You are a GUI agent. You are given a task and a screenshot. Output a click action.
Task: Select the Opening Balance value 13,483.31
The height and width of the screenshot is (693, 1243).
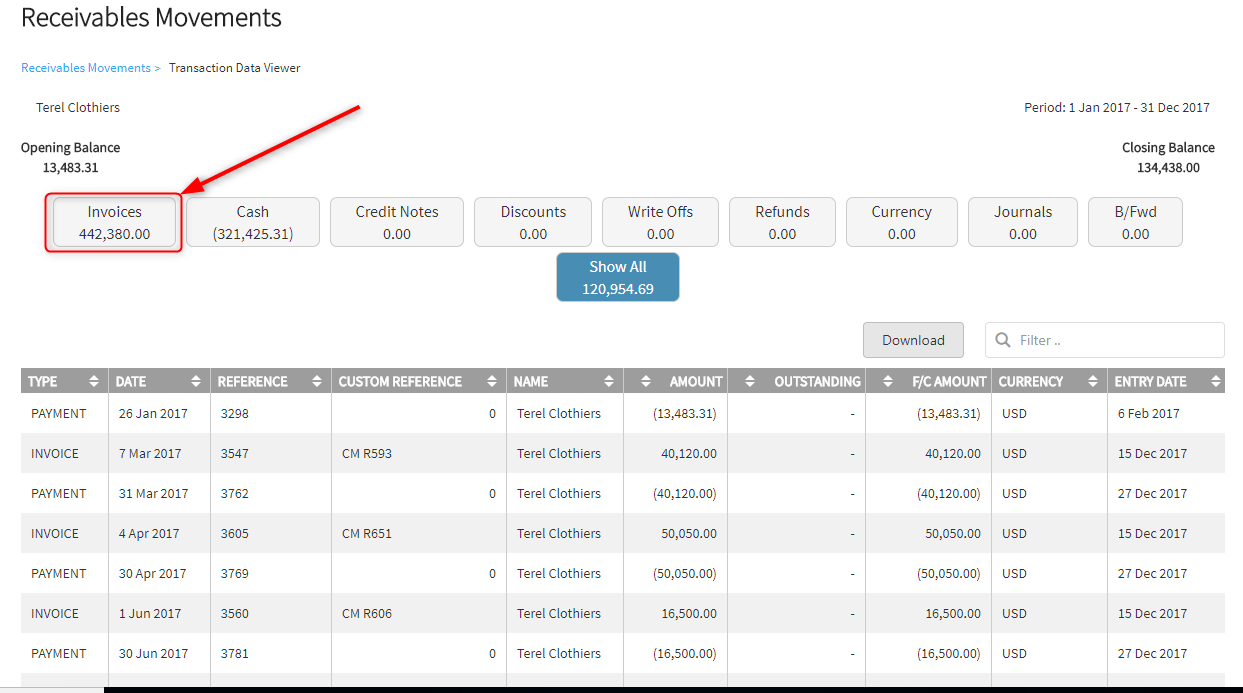[70, 168]
